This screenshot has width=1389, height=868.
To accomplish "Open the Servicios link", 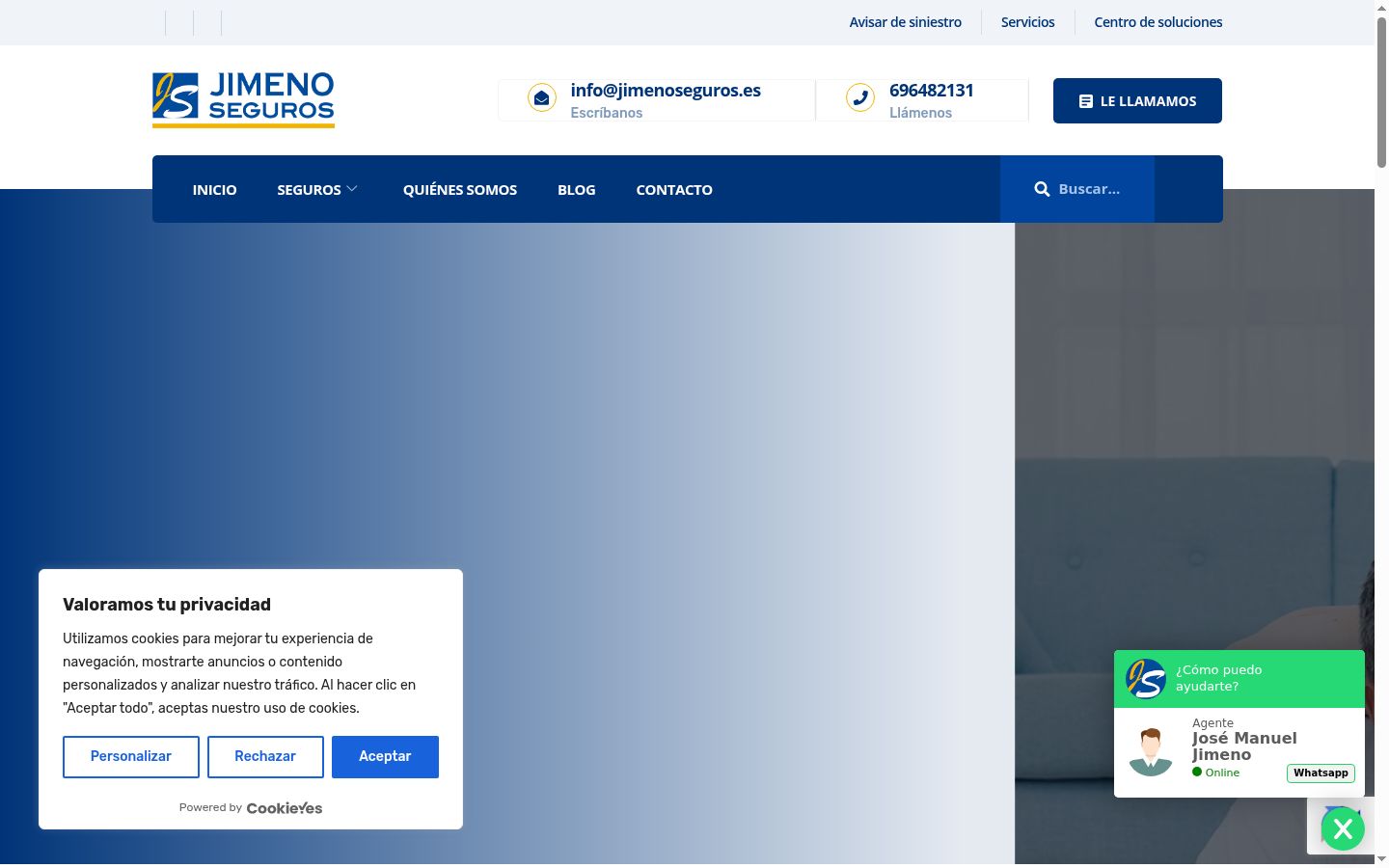I will 1027,22.
